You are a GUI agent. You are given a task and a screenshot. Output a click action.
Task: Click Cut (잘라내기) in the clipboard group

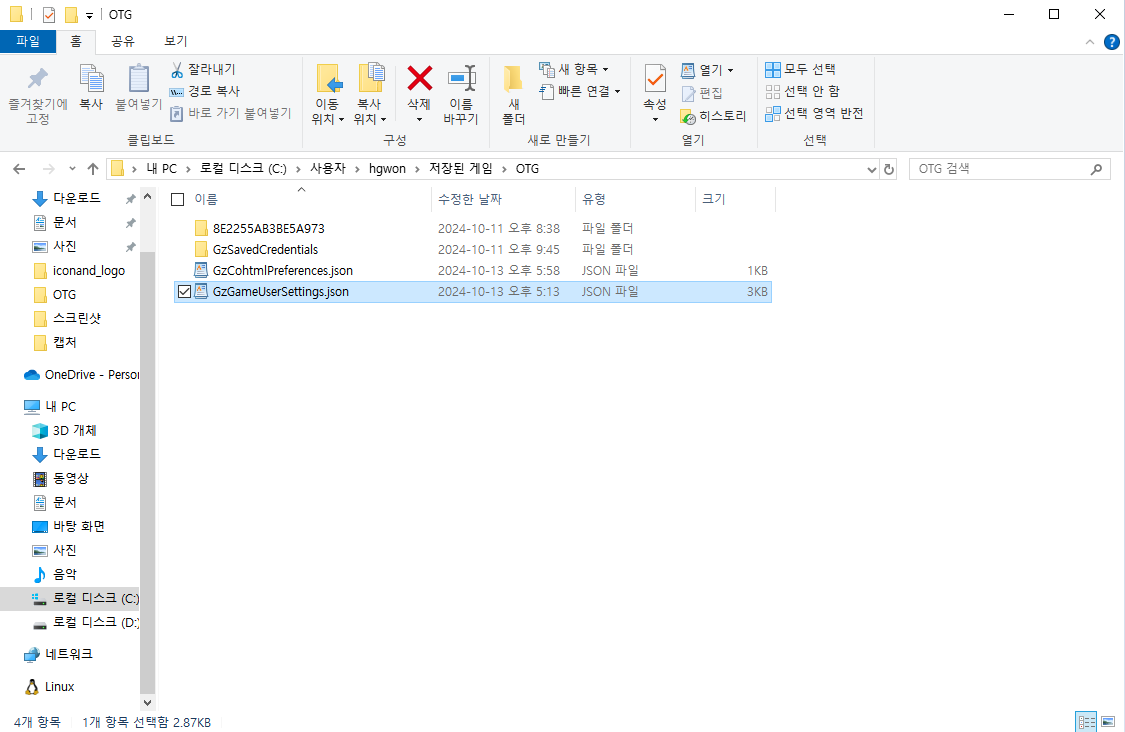click(x=203, y=69)
